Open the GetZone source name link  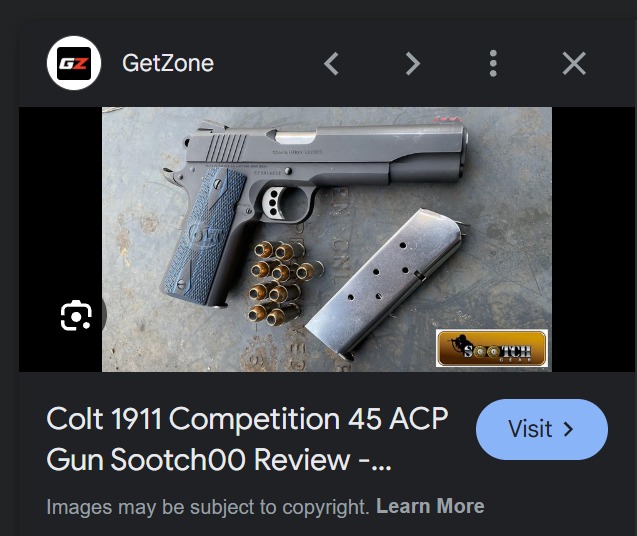168,63
